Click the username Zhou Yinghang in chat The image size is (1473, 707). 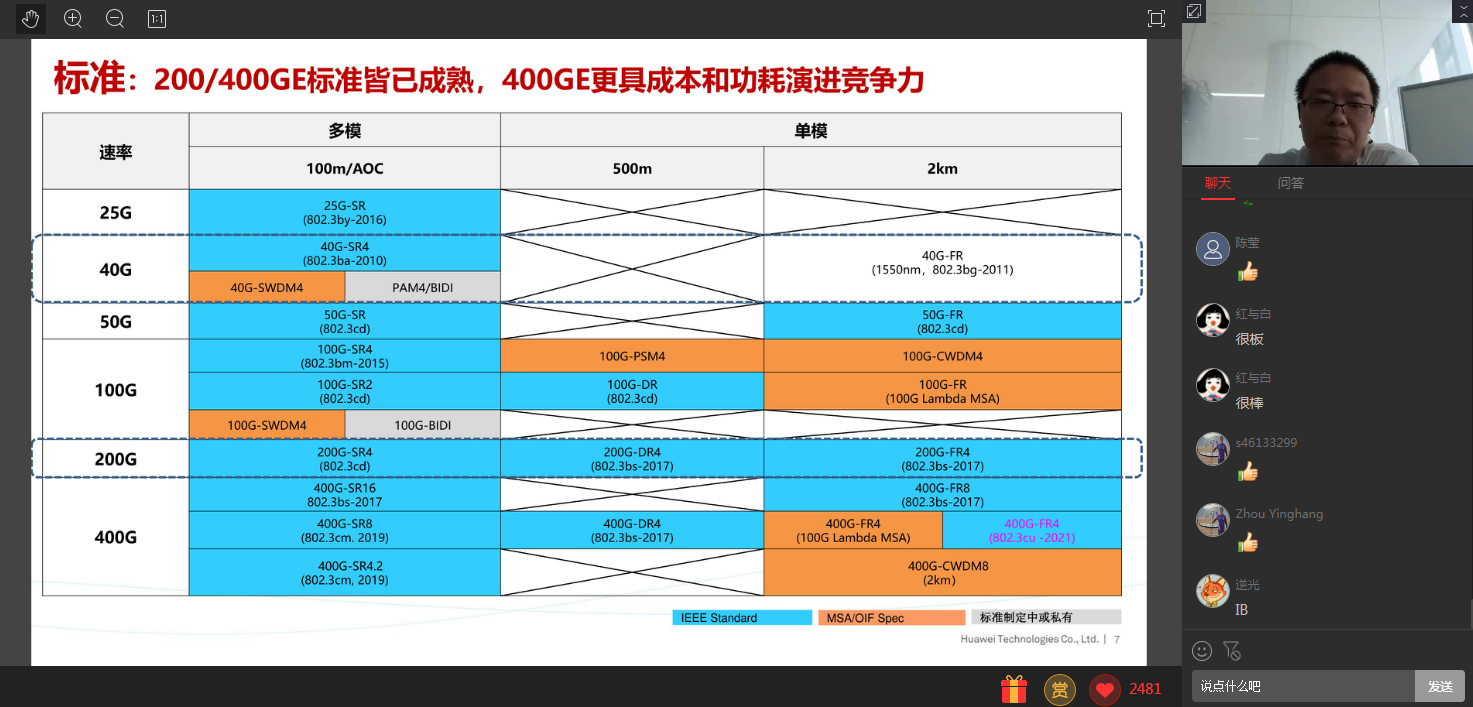(1279, 514)
